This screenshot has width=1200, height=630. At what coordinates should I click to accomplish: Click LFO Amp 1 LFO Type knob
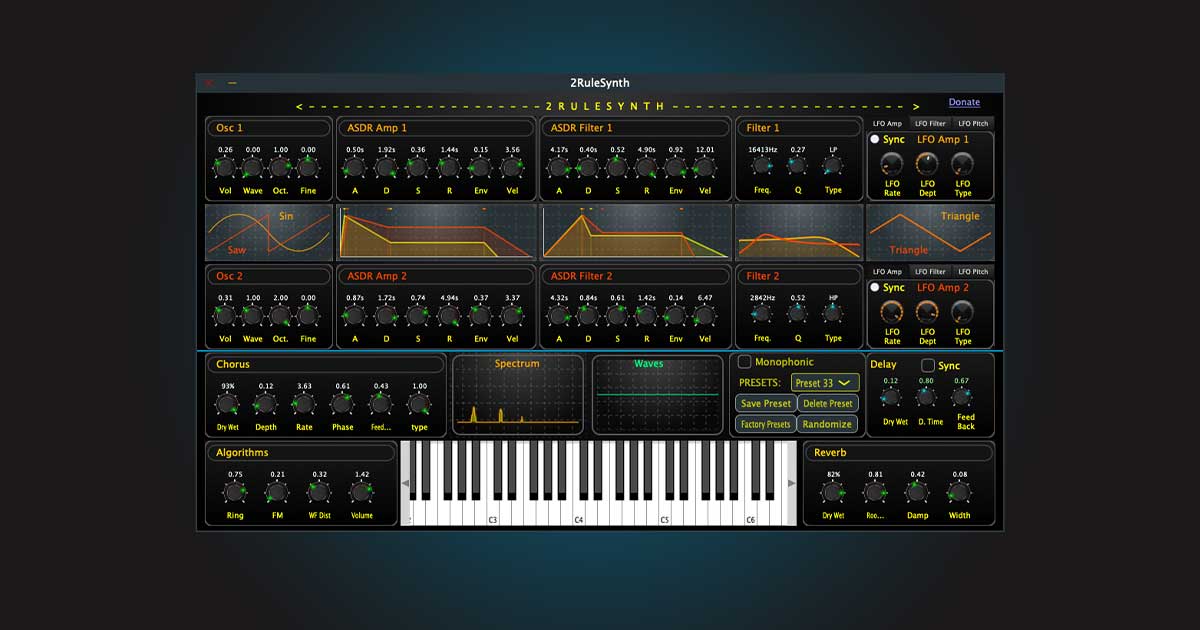[x=963, y=164]
